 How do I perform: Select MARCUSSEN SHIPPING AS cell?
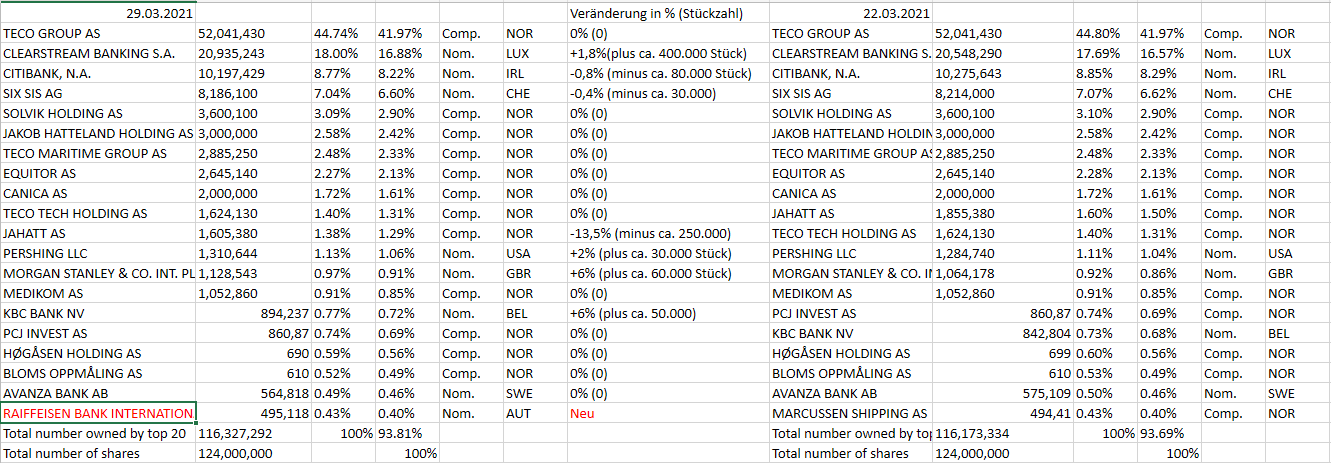point(850,413)
